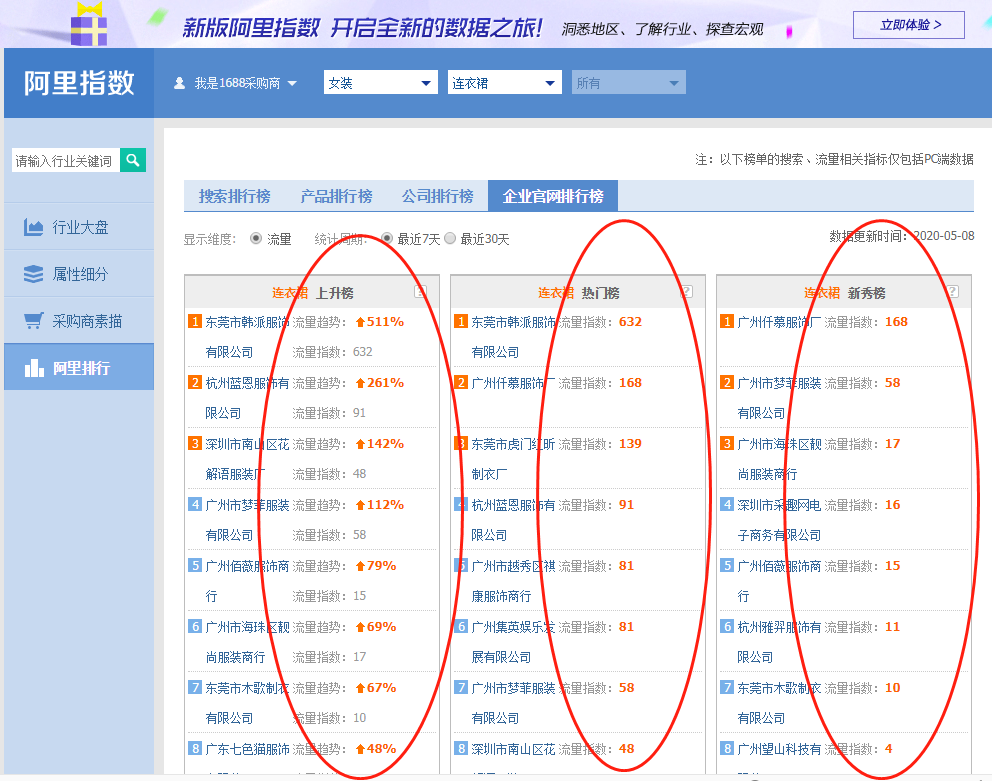Switch to 公司排行榜 tab

[437, 196]
